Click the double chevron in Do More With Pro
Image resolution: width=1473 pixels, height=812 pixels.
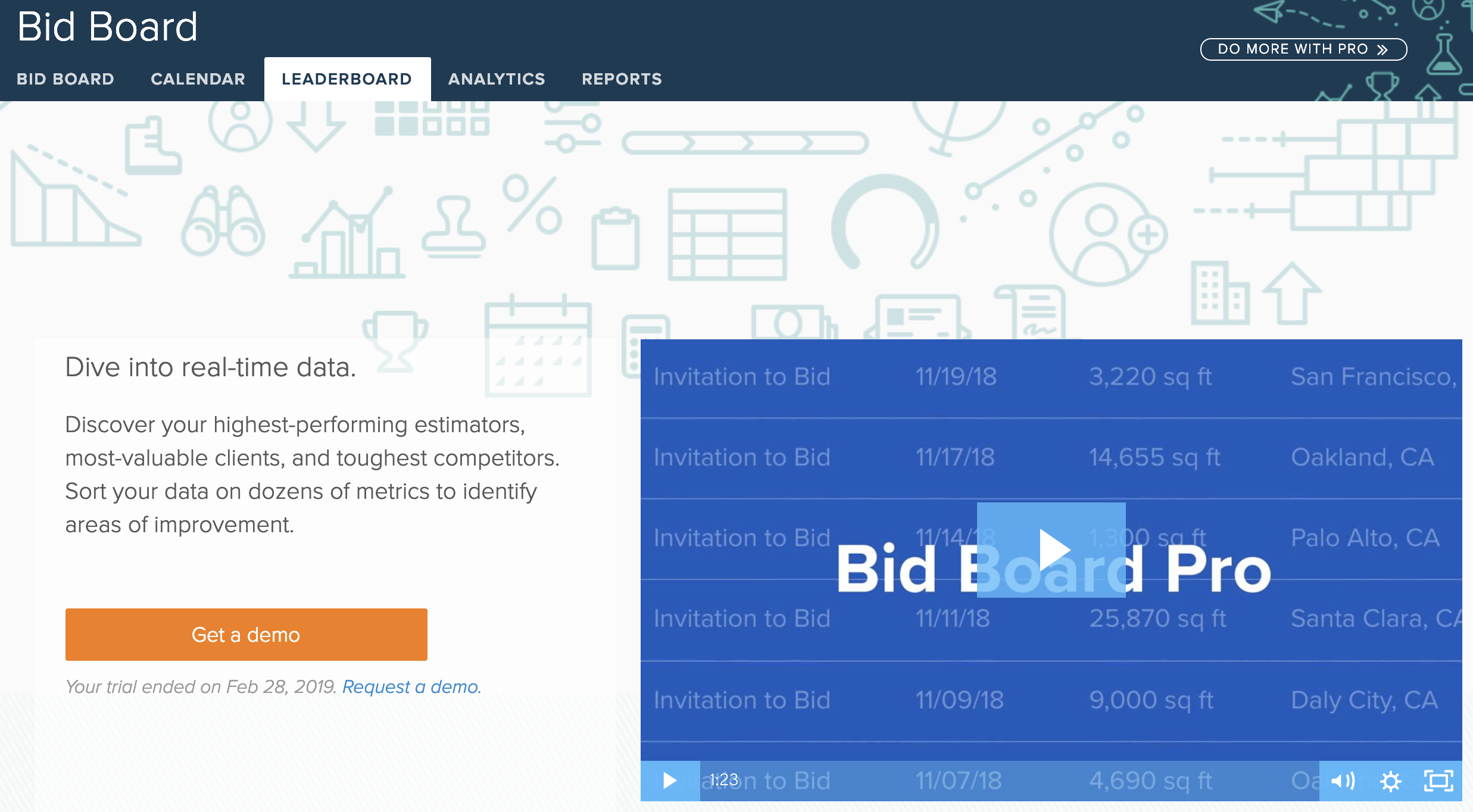[1383, 49]
